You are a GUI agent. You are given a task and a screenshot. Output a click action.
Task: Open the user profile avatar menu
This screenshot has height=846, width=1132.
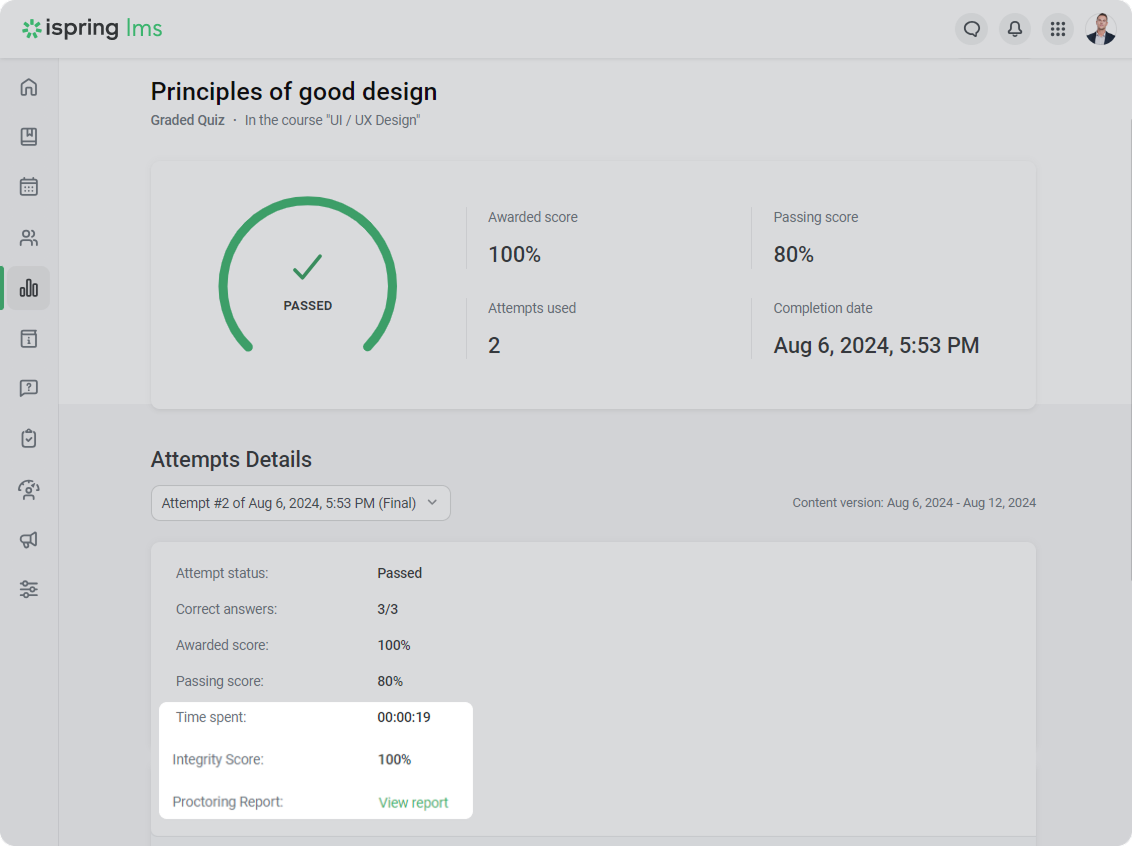tap(1101, 29)
